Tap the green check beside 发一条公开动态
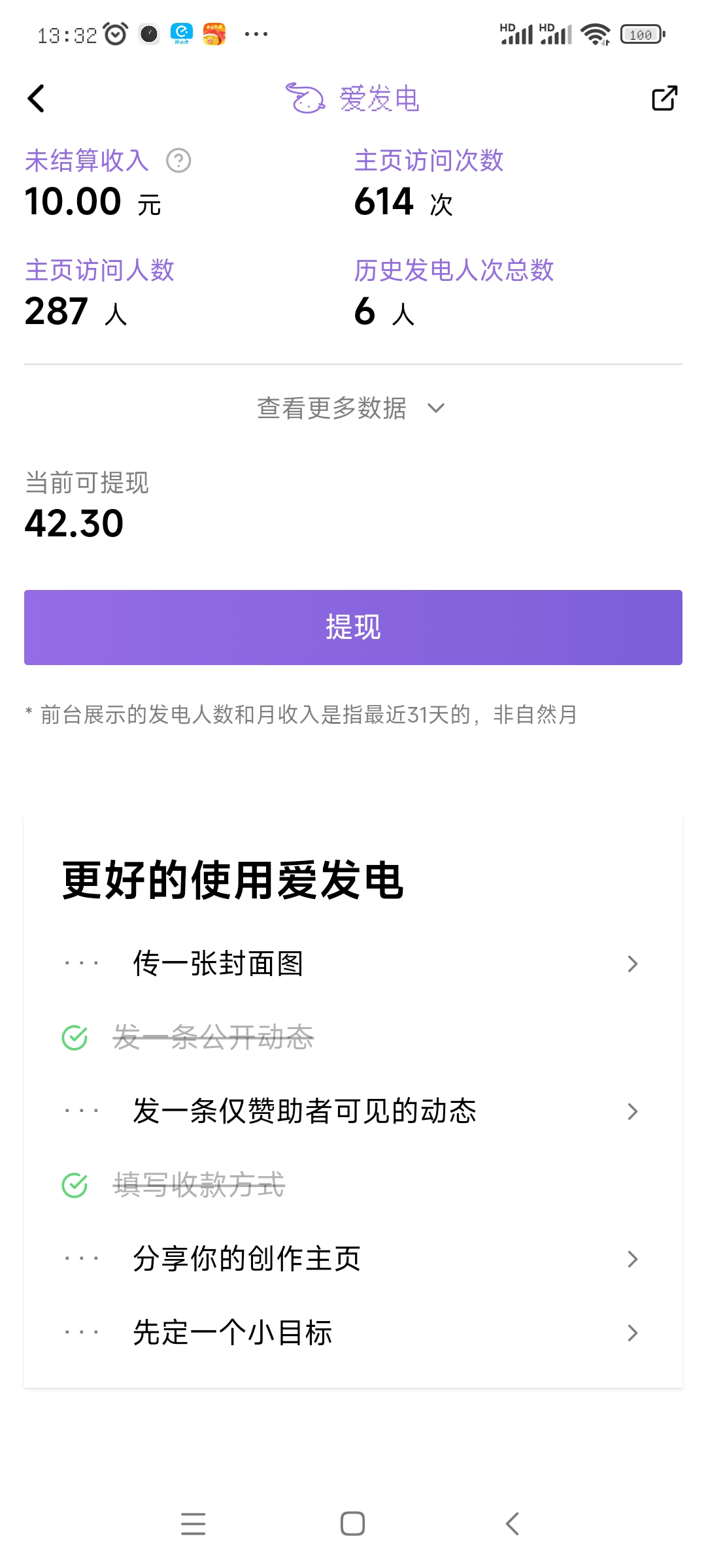This screenshot has height=1568, width=706. tap(75, 1037)
